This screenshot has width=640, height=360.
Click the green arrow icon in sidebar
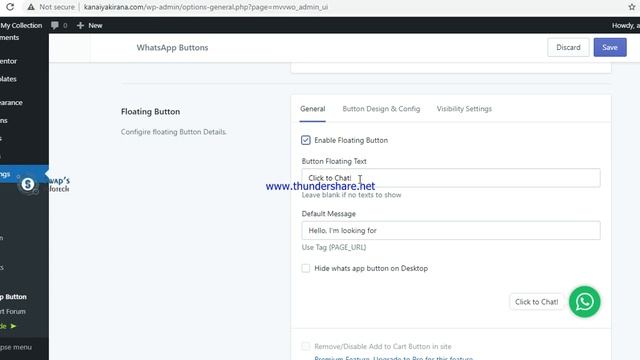[13, 326]
